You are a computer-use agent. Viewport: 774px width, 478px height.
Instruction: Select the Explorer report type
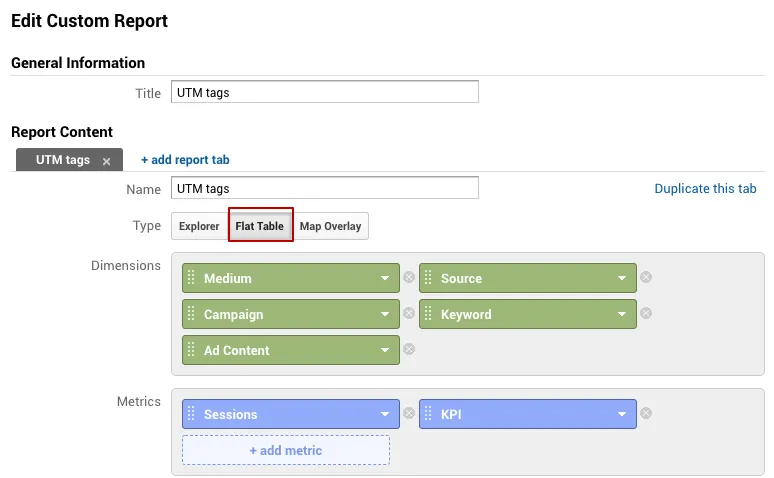(199, 226)
